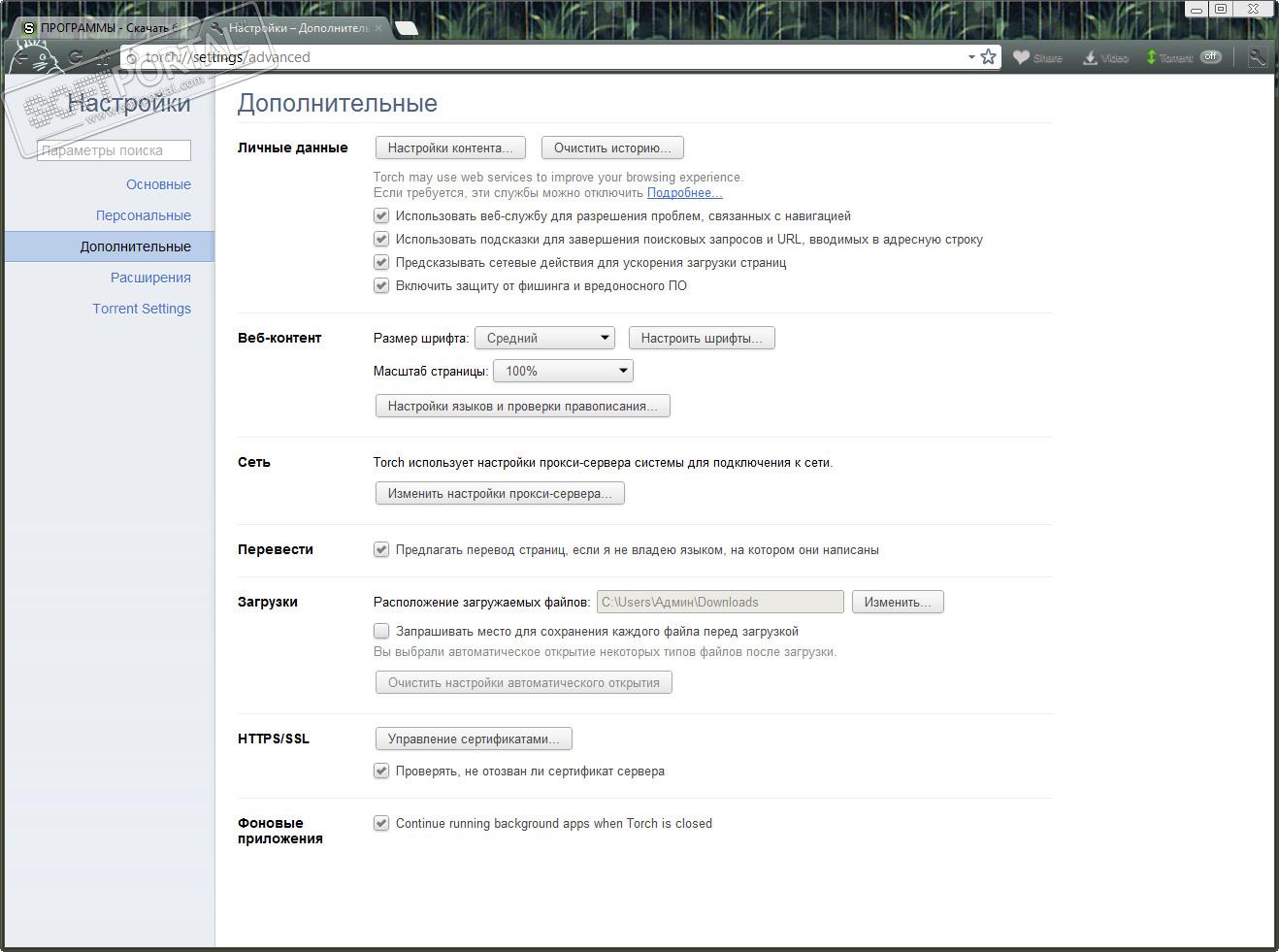Click the Управление сертификатами button

pos(474,739)
